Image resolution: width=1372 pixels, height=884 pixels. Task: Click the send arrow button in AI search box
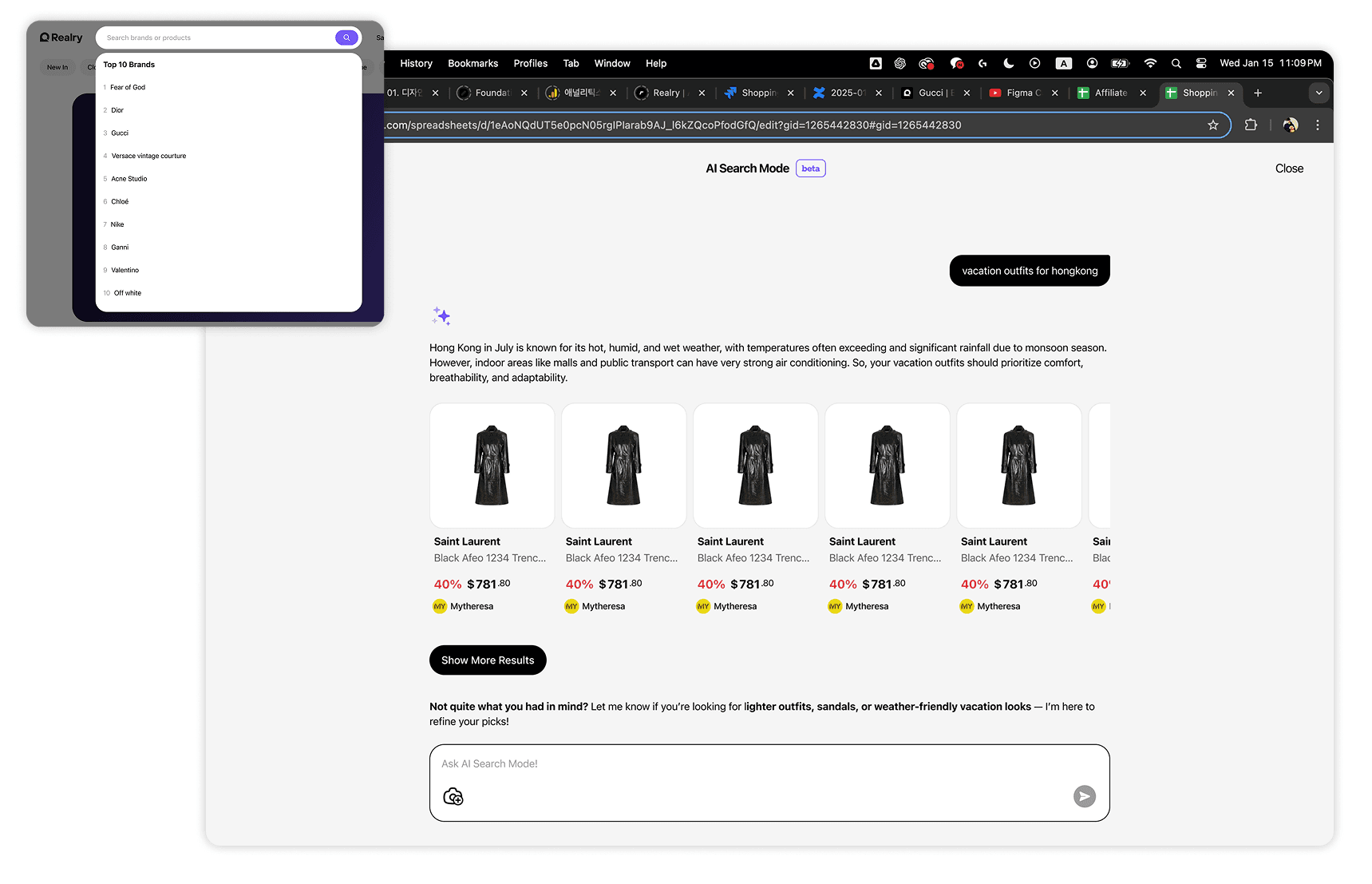[x=1084, y=796]
